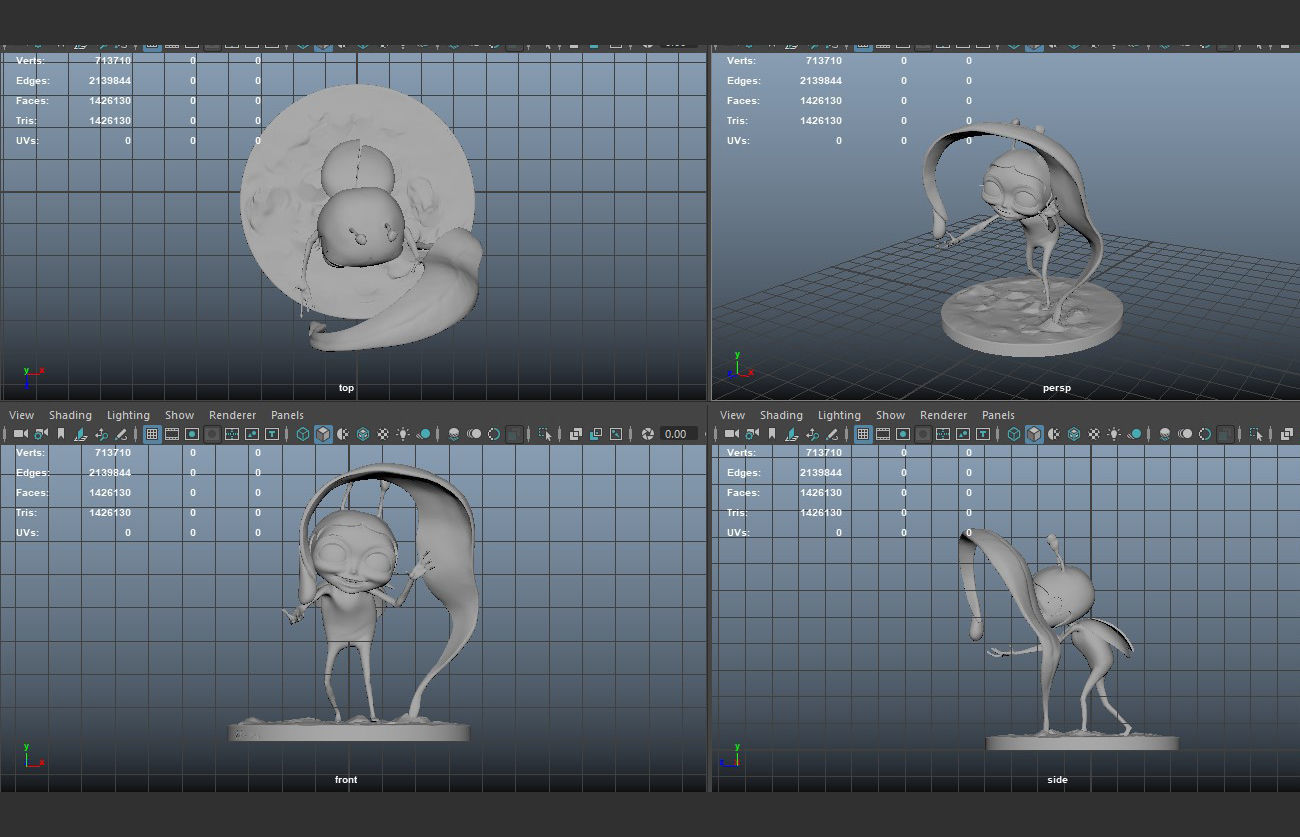Click Image Plane icon in front panel
This screenshot has width=1300, height=837.
point(80,434)
